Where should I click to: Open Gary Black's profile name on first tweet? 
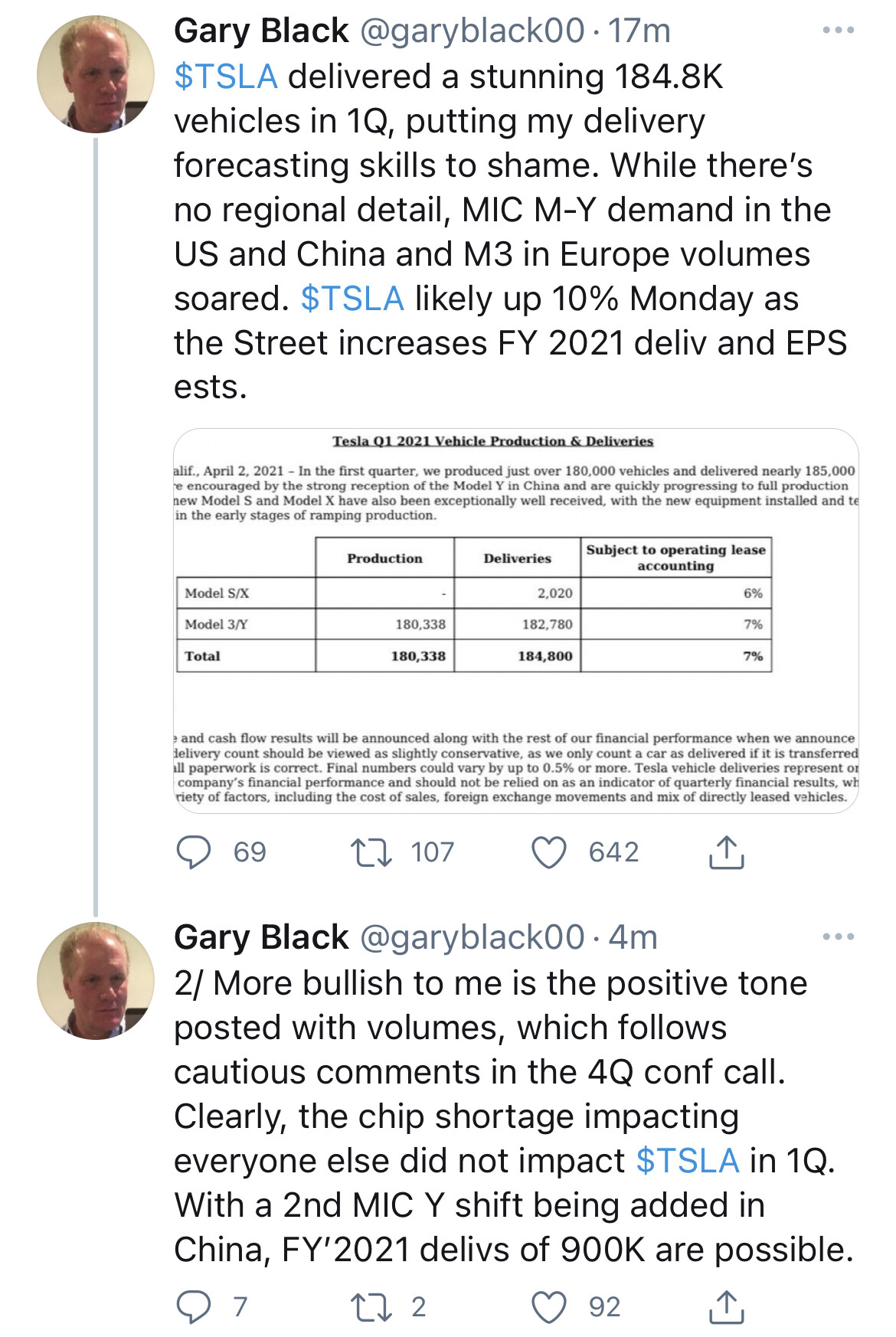click(261, 31)
